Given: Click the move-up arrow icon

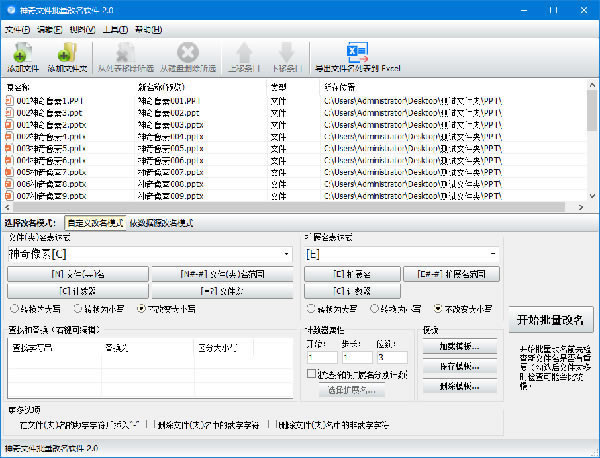Looking at the screenshot, I should [244, 53].
